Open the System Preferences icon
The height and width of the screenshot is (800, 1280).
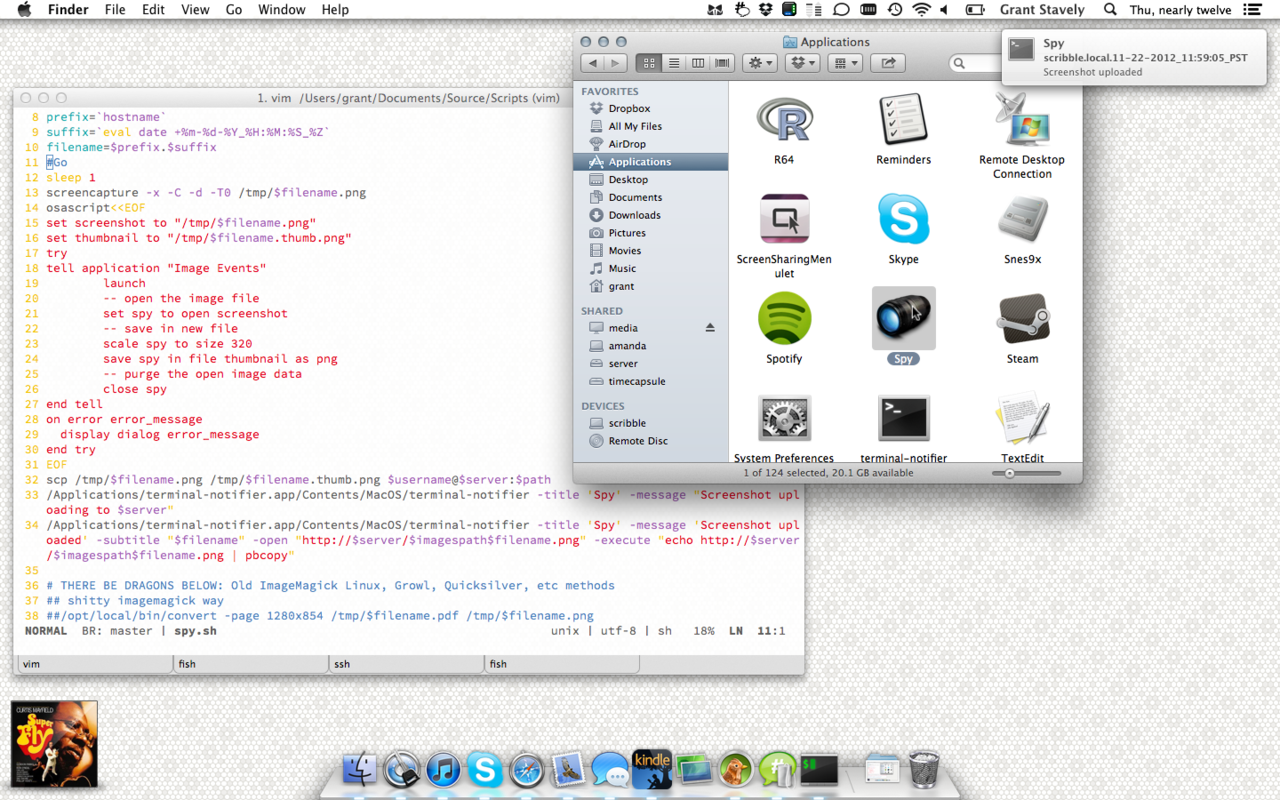tap(784, 418)
